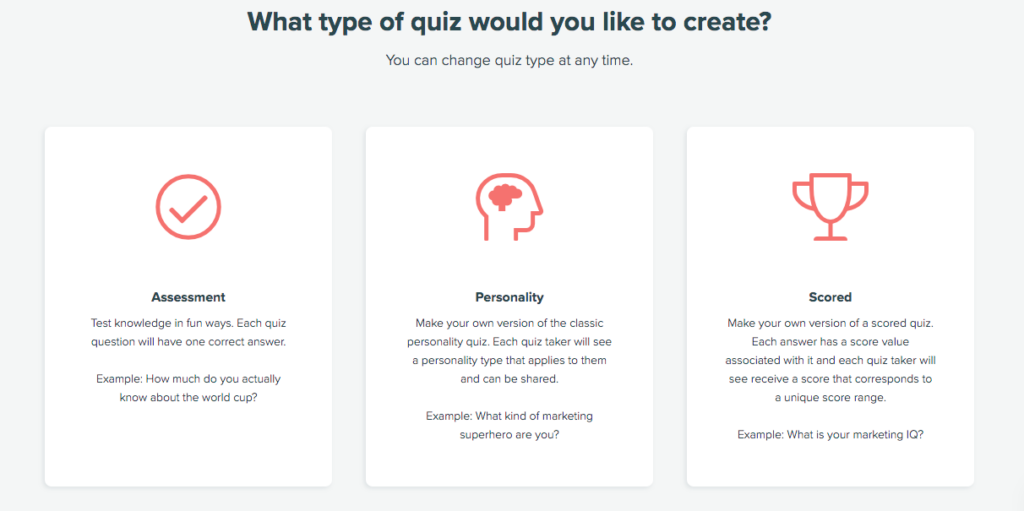Choose the Assessment quiz type card
The image size is (1024, 511).
click(188, 306)
